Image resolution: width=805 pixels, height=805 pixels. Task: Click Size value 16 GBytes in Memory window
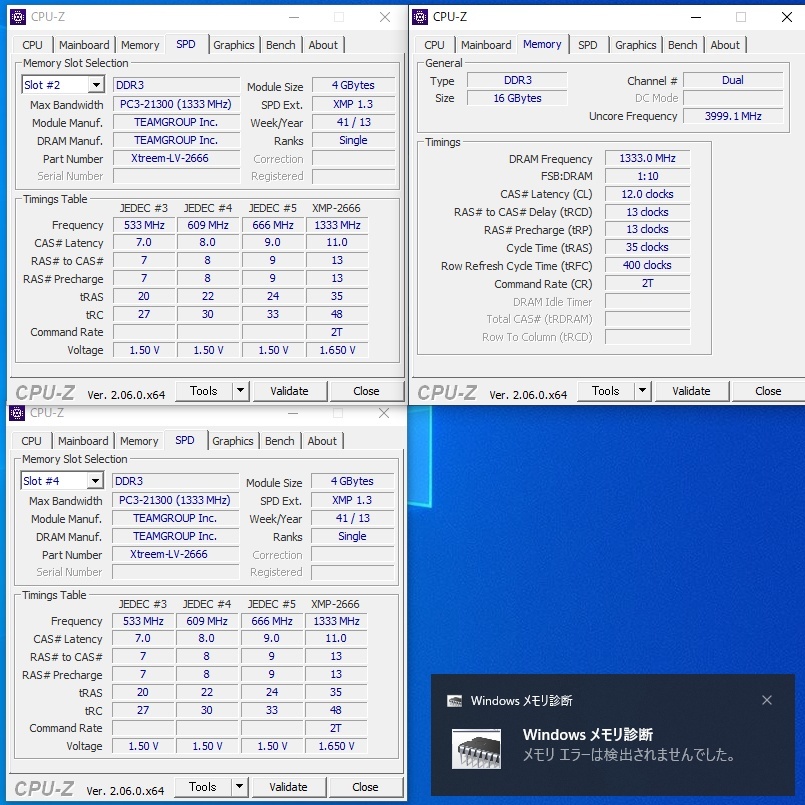518,98
